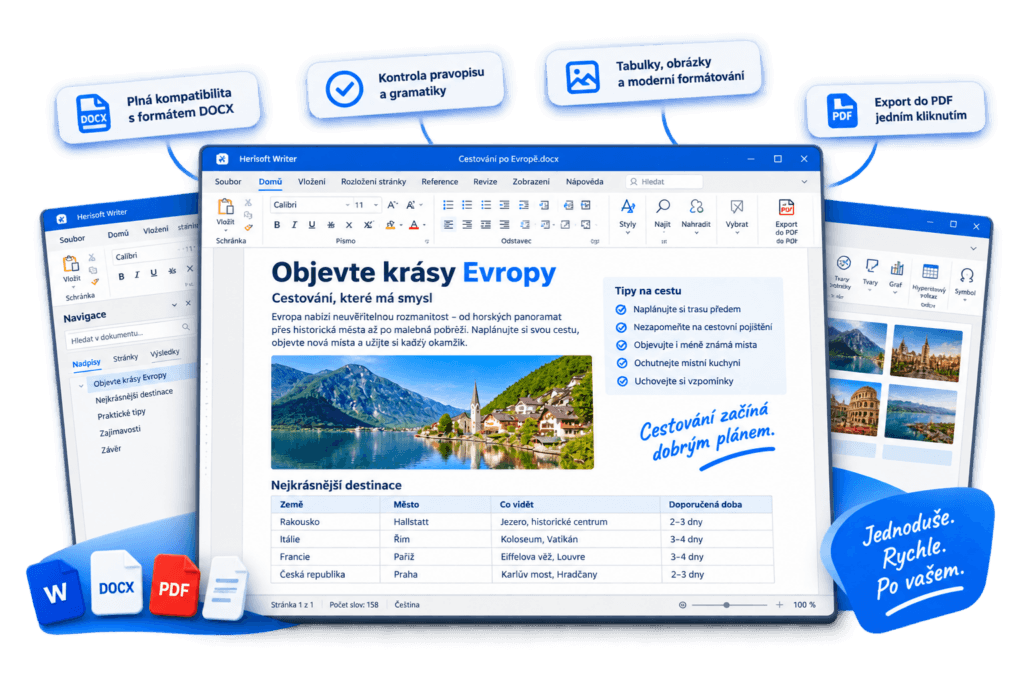Viewport: 1024px width, 683px height.
Task: Click the Cut scissors icon in main ribbon
Action: 248,203
